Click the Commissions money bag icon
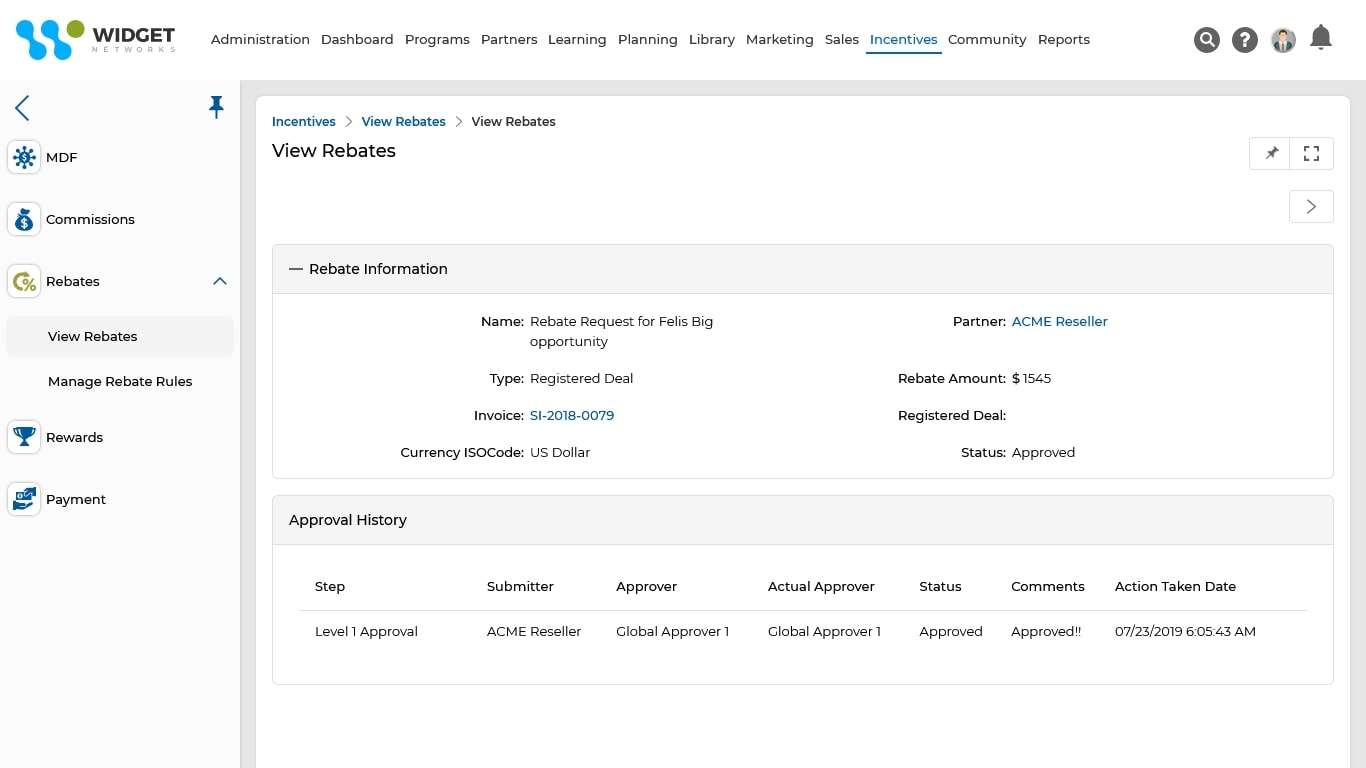 click(24, 220)
